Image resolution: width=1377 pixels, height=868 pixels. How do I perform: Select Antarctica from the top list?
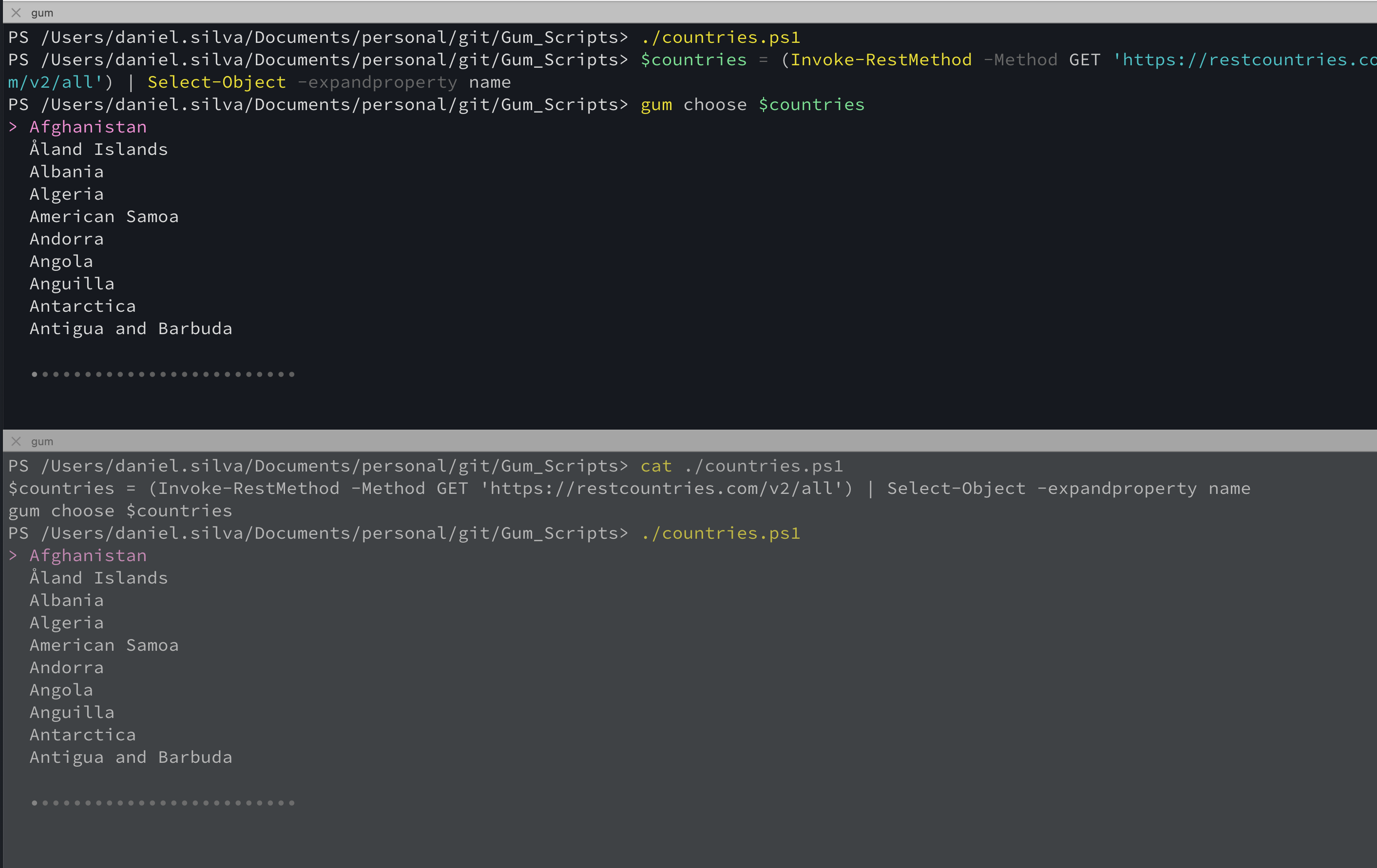point(82,305)
